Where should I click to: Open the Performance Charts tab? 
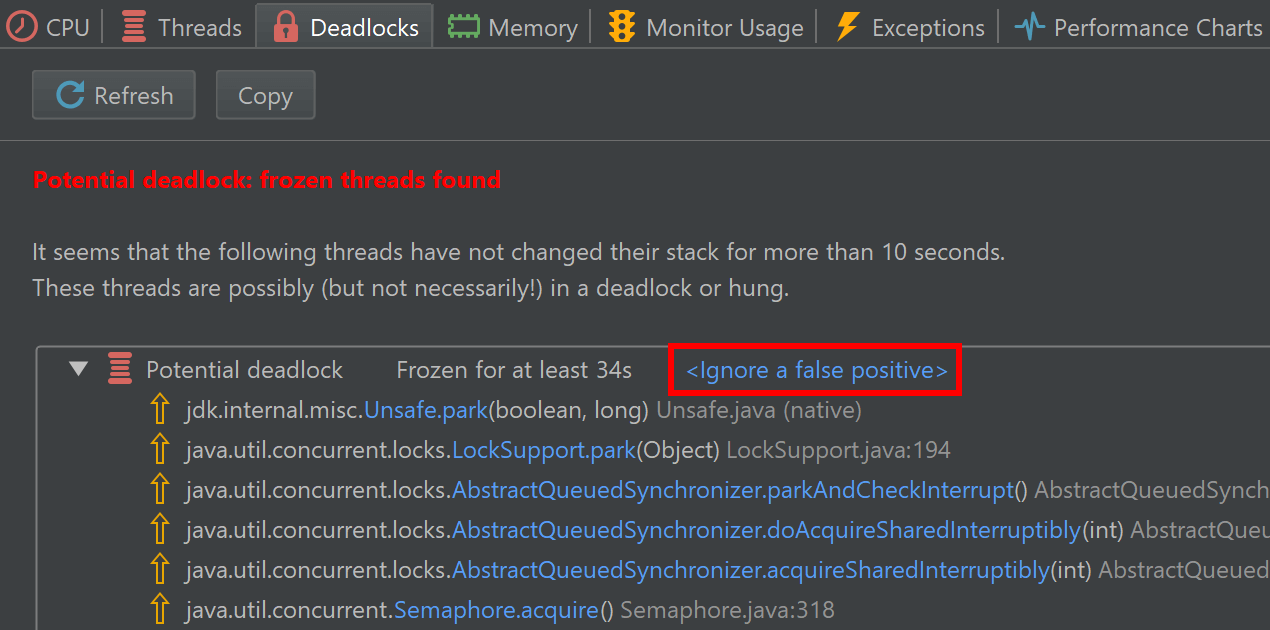1138,27
